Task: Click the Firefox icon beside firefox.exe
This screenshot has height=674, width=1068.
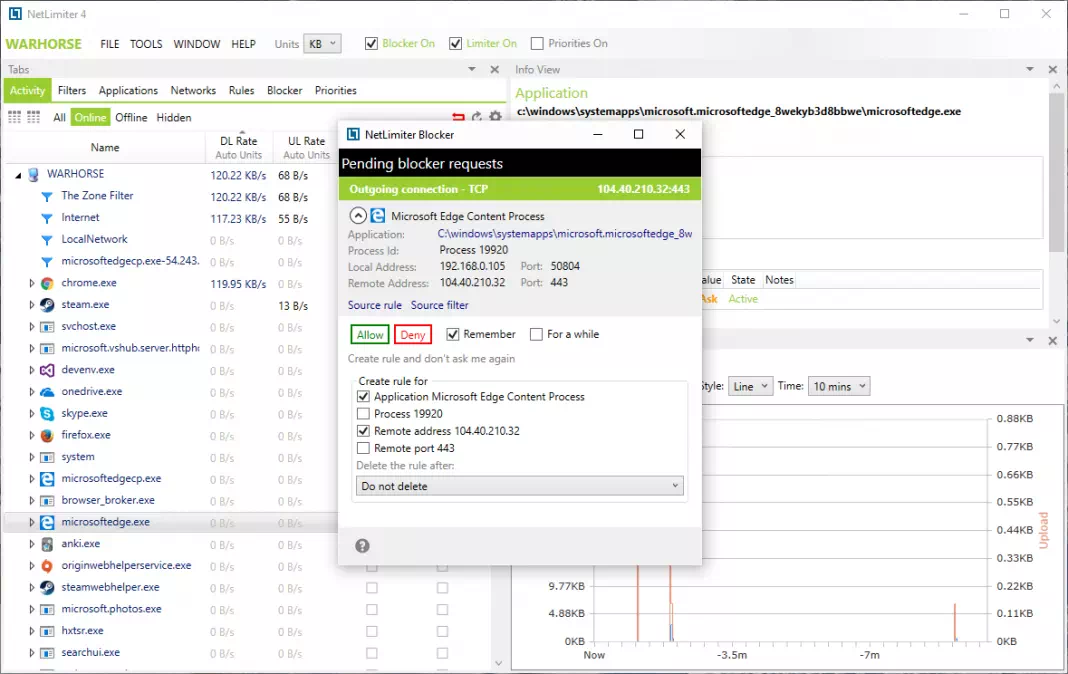Action: pos(47,436)
